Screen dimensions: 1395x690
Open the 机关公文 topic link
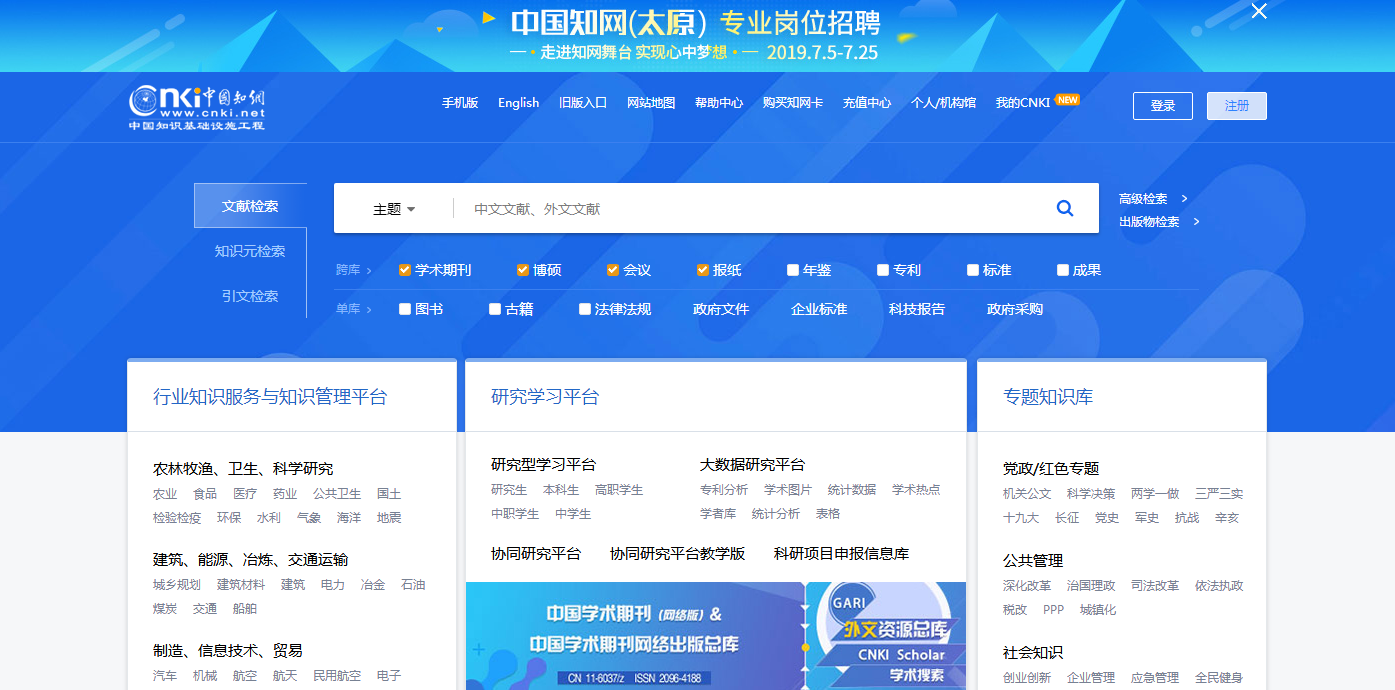1027,494
